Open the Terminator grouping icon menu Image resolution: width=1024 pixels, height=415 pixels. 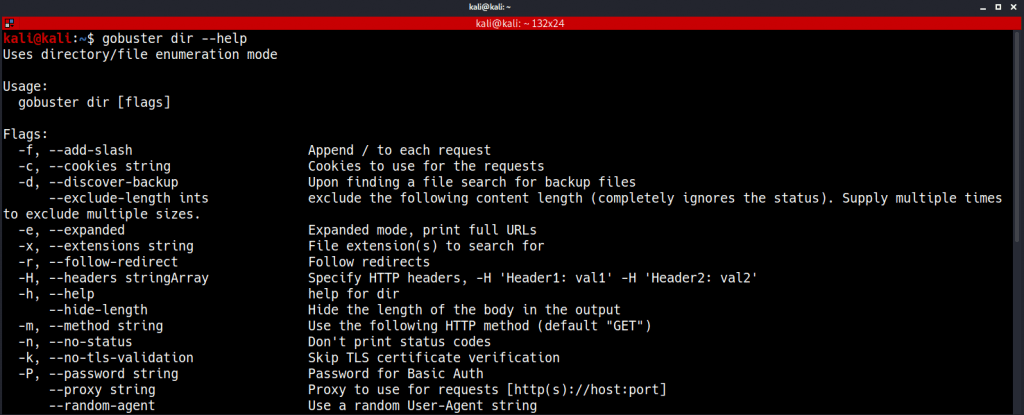(8, 24)
